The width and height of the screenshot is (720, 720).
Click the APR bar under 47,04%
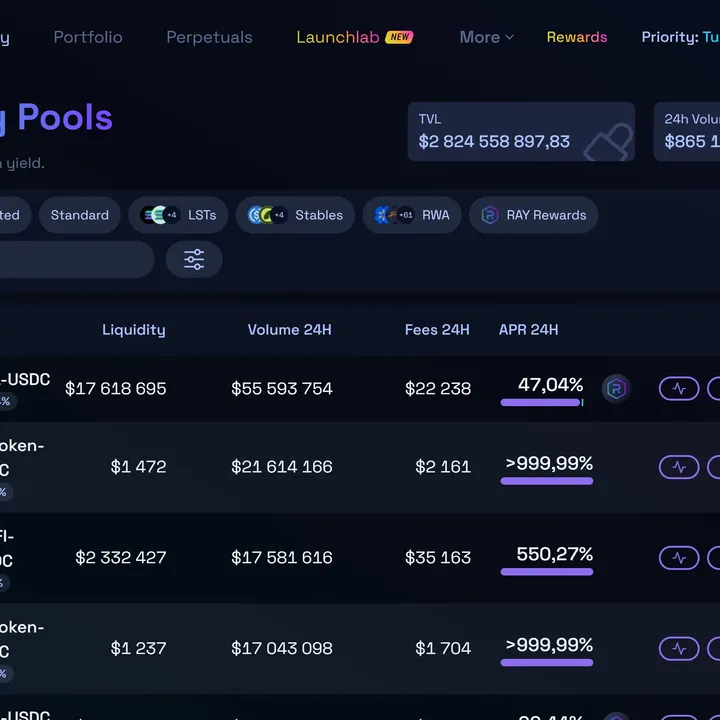[541, 403]
